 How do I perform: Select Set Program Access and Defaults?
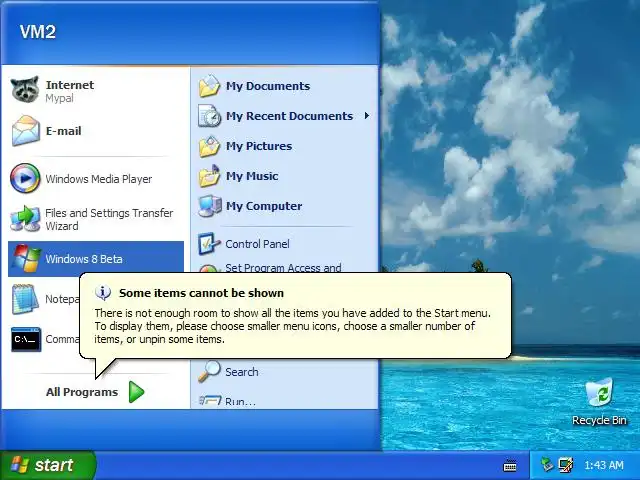coord(283,267)
